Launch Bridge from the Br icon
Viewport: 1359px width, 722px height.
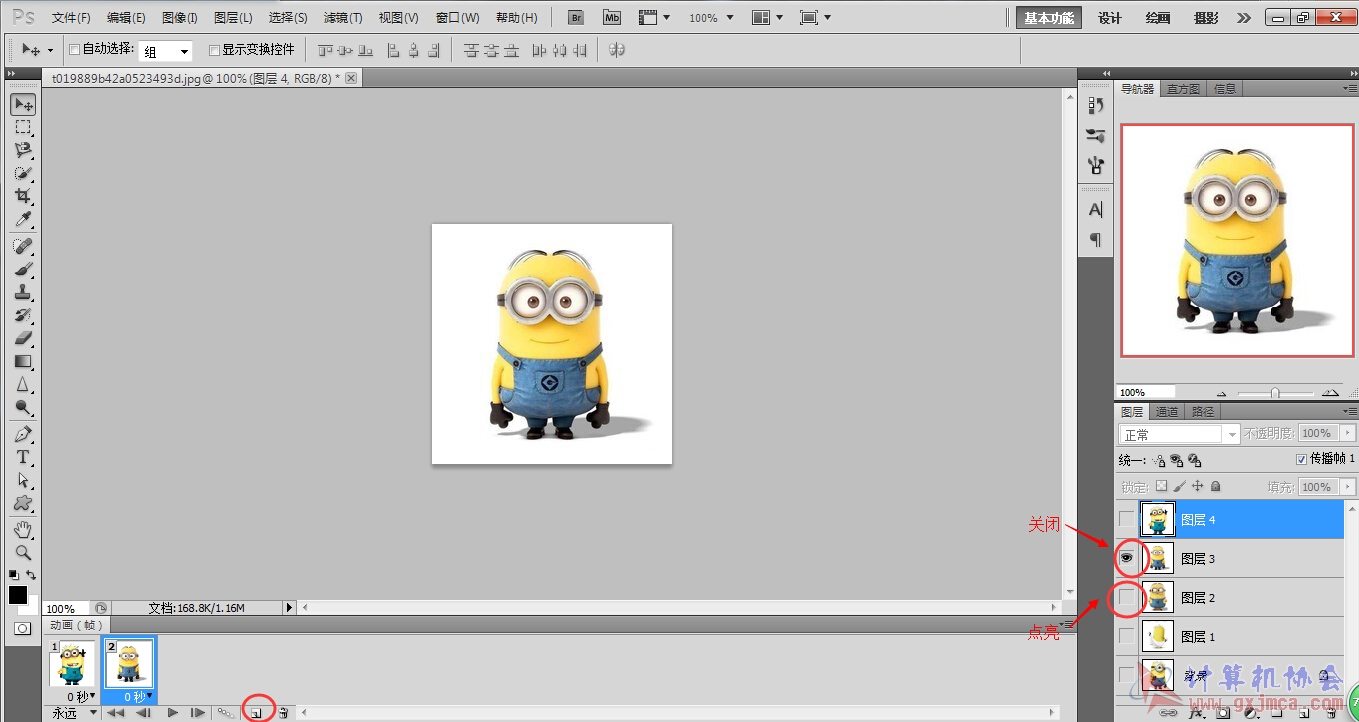pos(576,17)
